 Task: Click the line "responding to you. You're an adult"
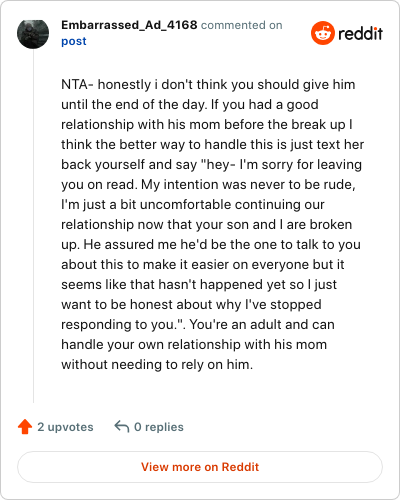(x=198, y=325)
